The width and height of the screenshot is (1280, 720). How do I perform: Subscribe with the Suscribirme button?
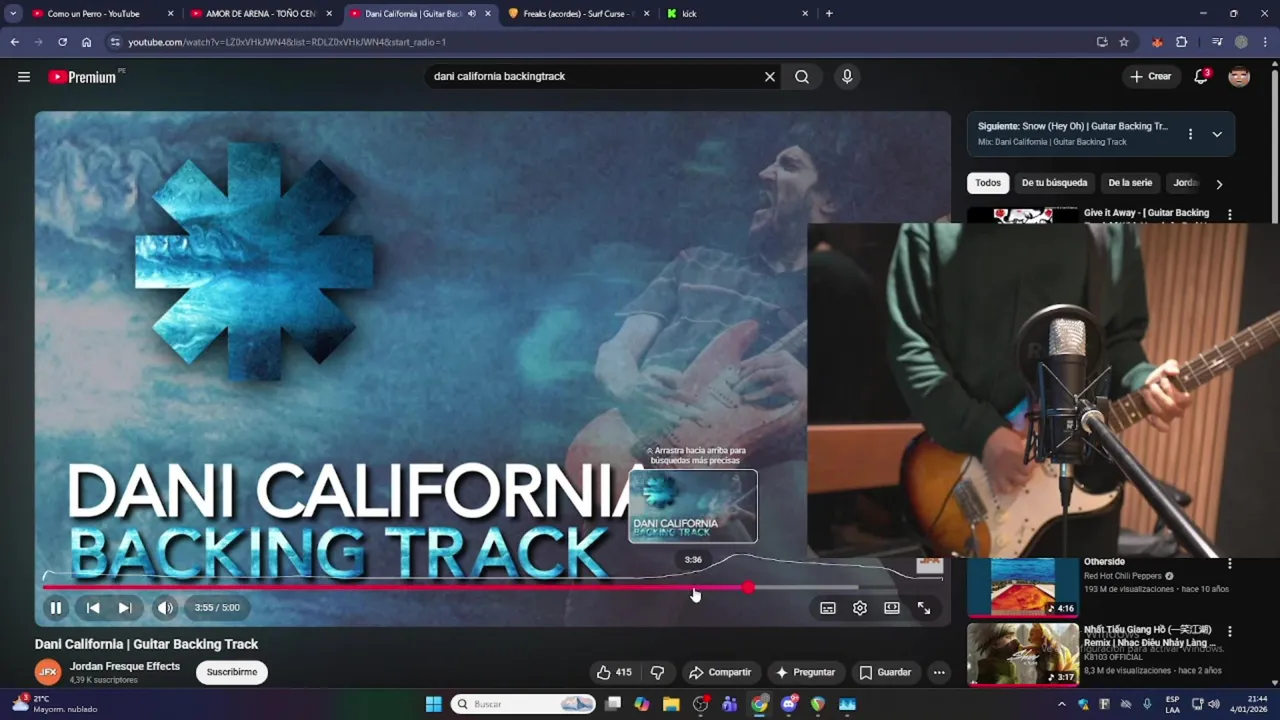click(232, 672)
